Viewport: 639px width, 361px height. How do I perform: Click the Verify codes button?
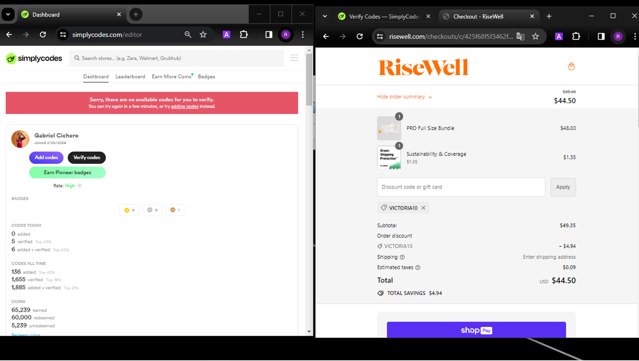coord(87,157)
